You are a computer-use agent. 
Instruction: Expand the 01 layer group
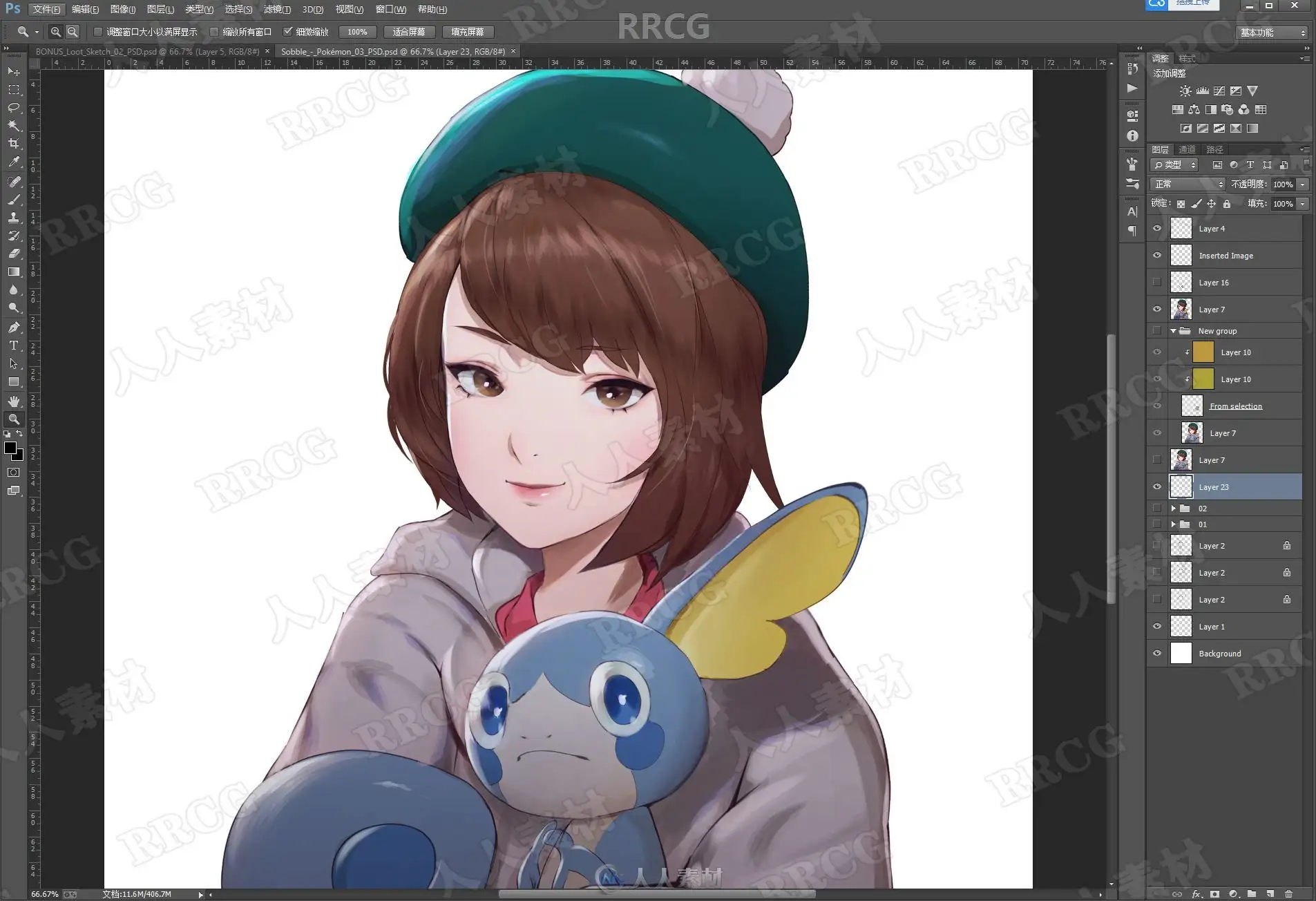coord(1173,524)
